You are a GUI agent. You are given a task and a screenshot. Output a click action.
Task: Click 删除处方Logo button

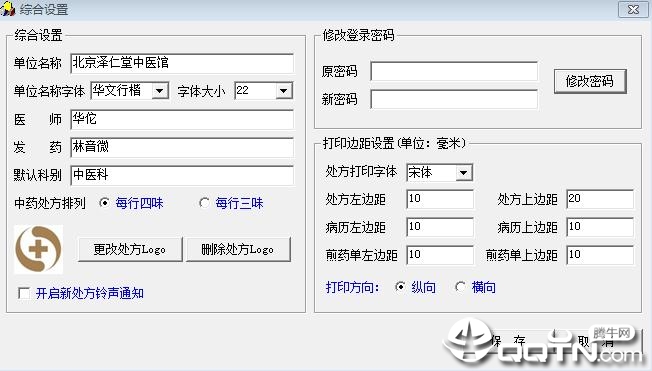click(x=238, y=250)
